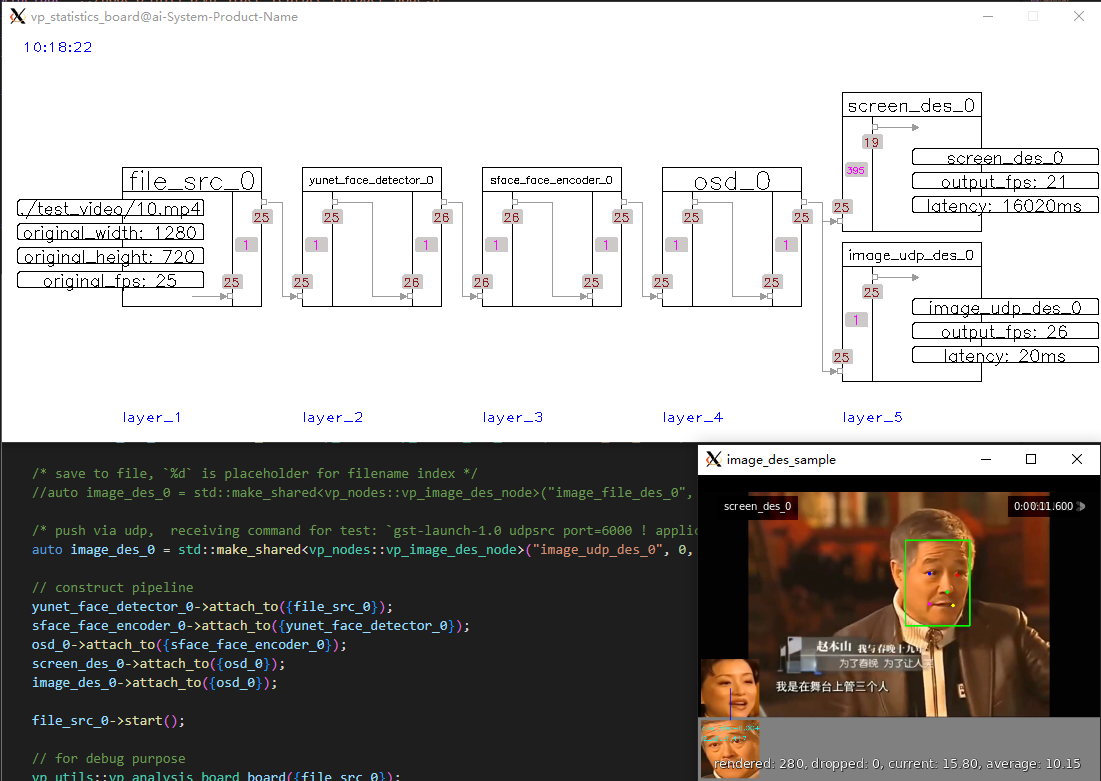Click the green face detection box in video
The image size is (1101, 781).
tap(937, 583)
